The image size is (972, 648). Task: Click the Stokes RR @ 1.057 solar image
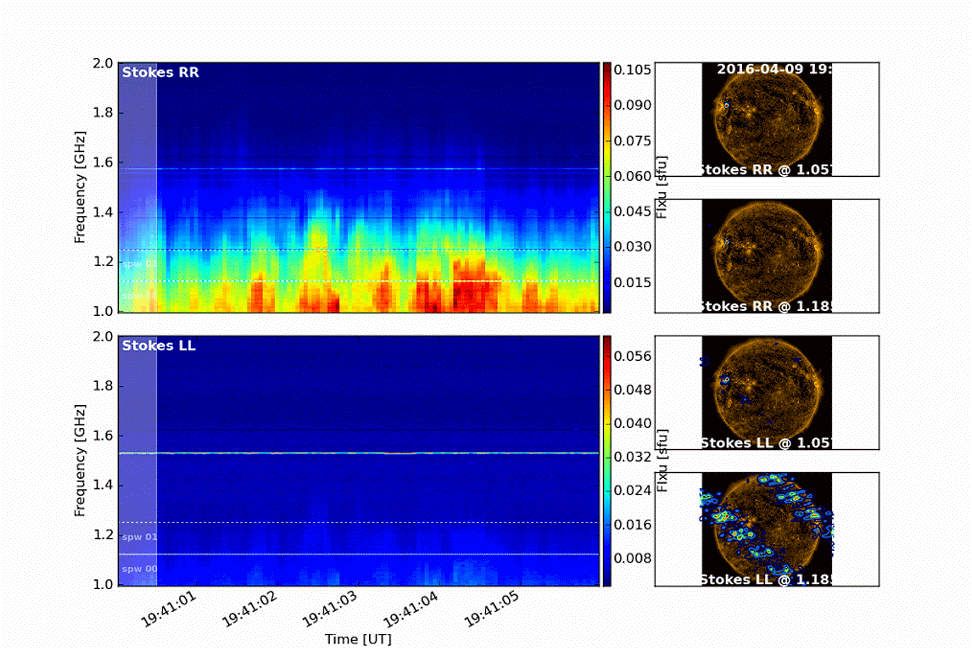click(x=767, y=118)
